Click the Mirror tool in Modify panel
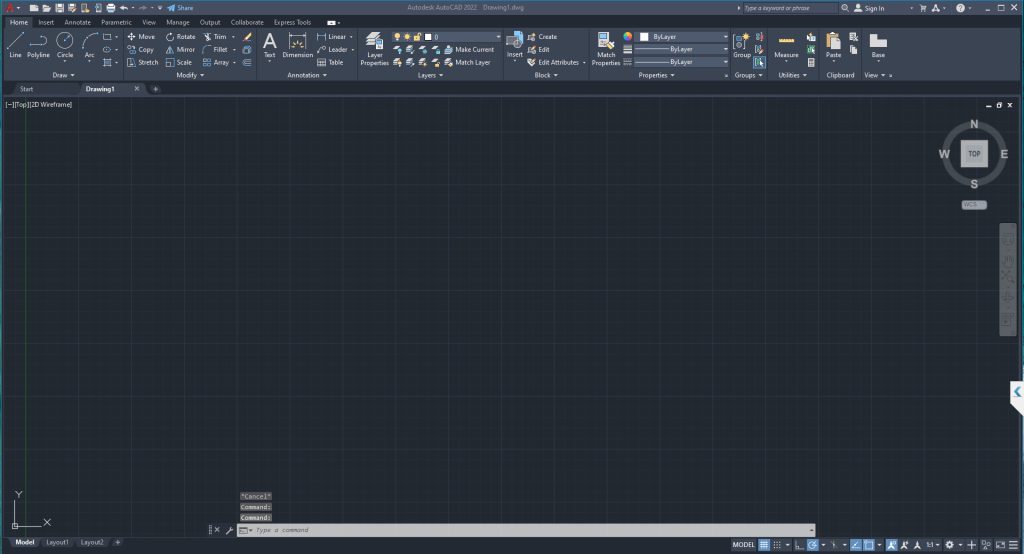Image resolution: width=1024 pixels, height=554 pixels. [x=180, y=49]
